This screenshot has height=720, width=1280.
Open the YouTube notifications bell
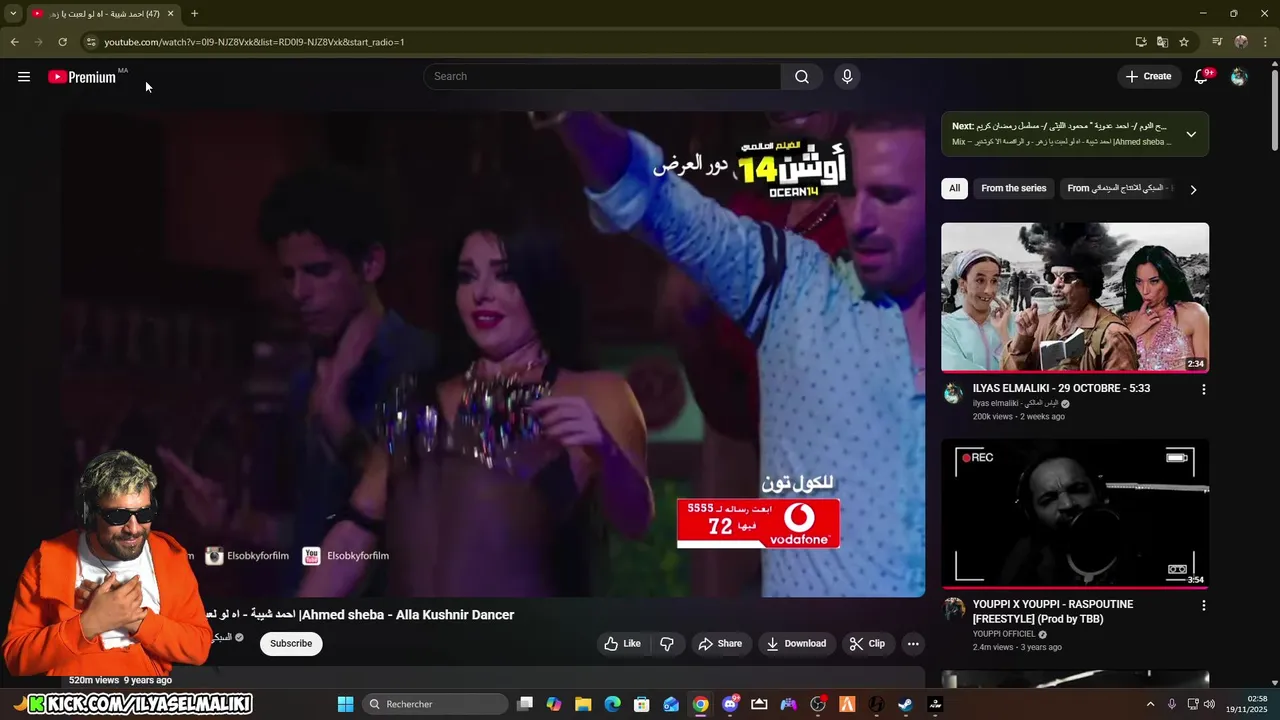(x=1202, y=77)
